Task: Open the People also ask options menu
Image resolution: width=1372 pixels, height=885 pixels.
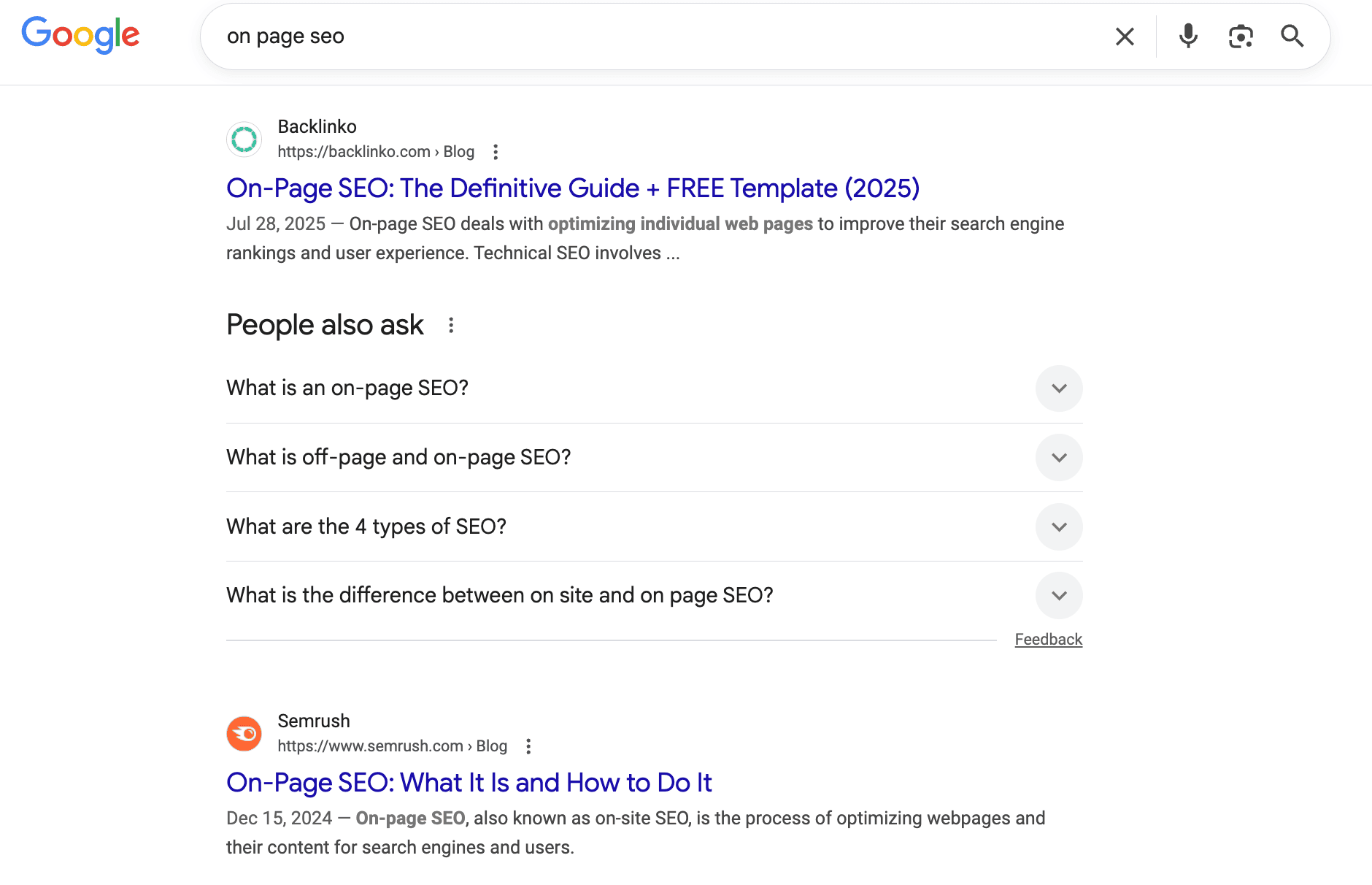Action: point(451,326)
